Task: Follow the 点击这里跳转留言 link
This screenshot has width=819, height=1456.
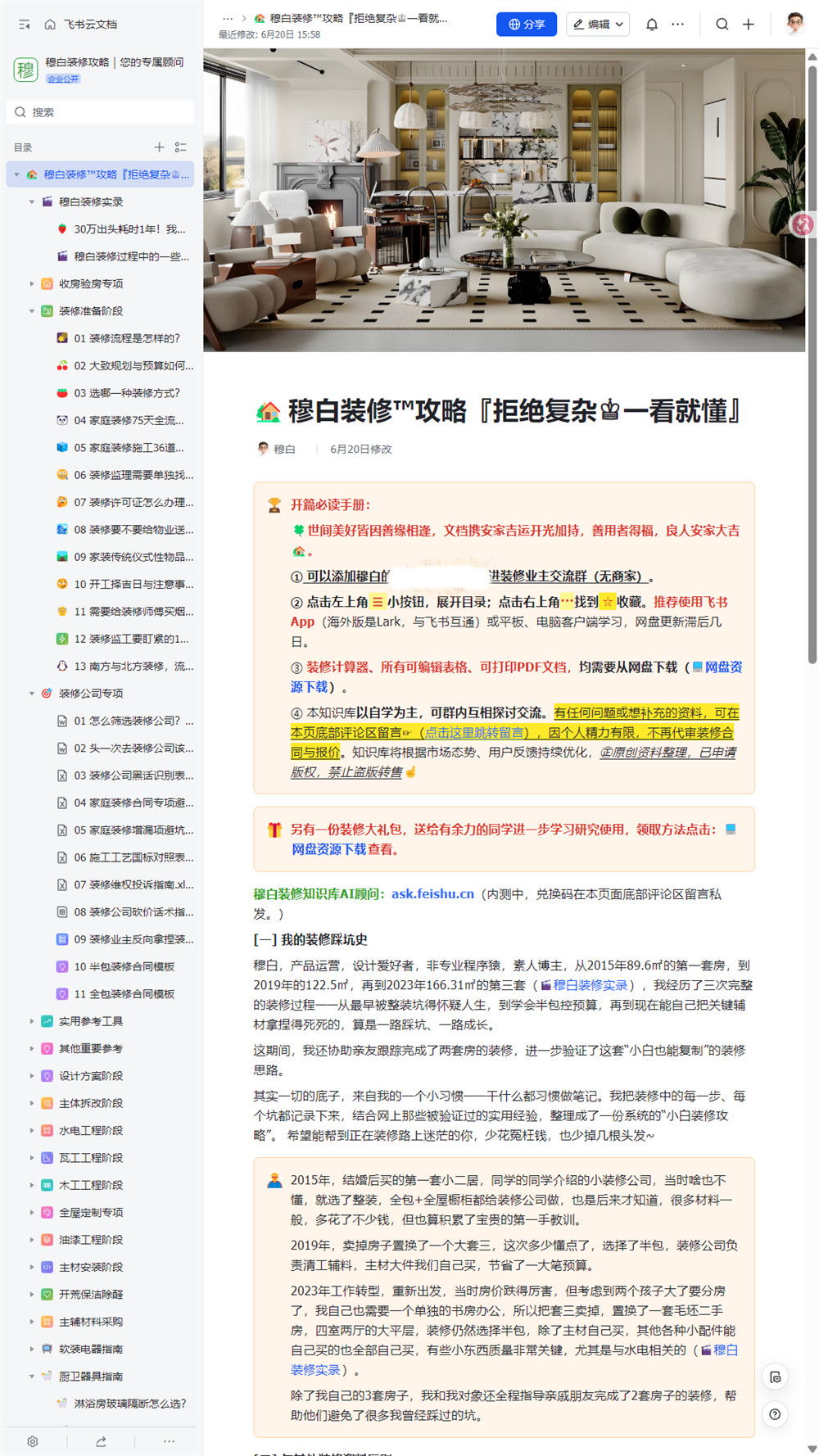Action: 476,732
